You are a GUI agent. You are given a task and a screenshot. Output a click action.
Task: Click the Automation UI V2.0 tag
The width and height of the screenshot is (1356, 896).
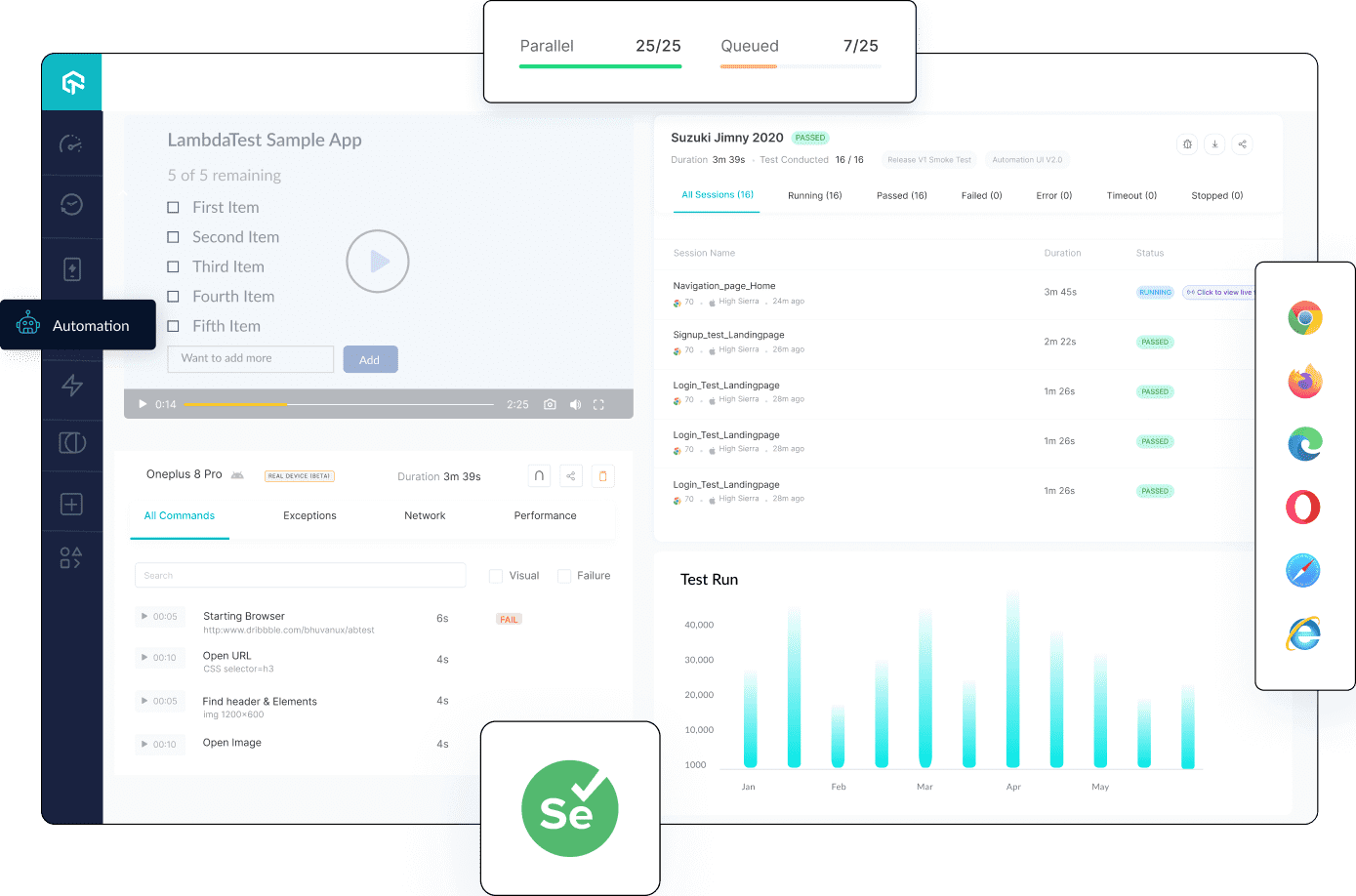click(x=1027, y=160)
